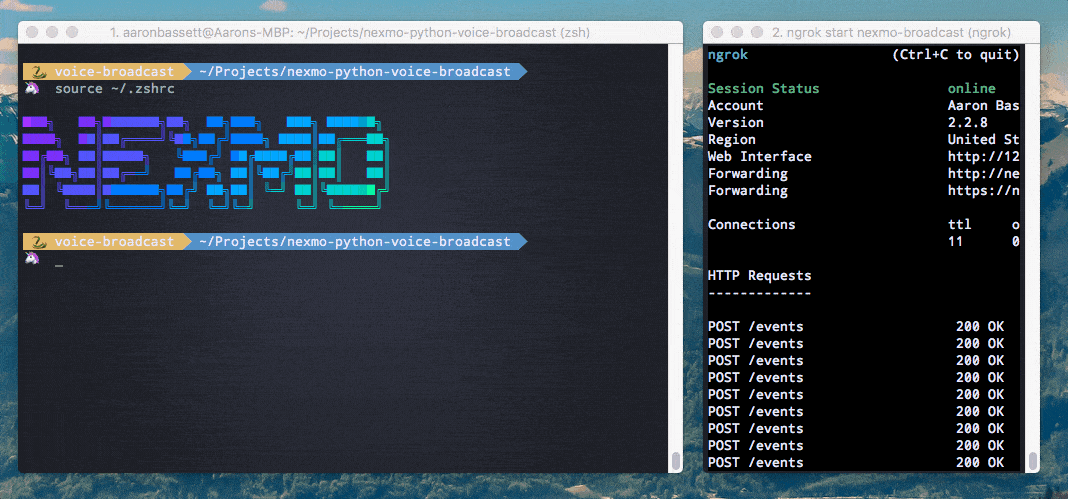Click the ngrok window title text
The height and width of the screenshot is (499, 1068).
[x=891, y=32]
